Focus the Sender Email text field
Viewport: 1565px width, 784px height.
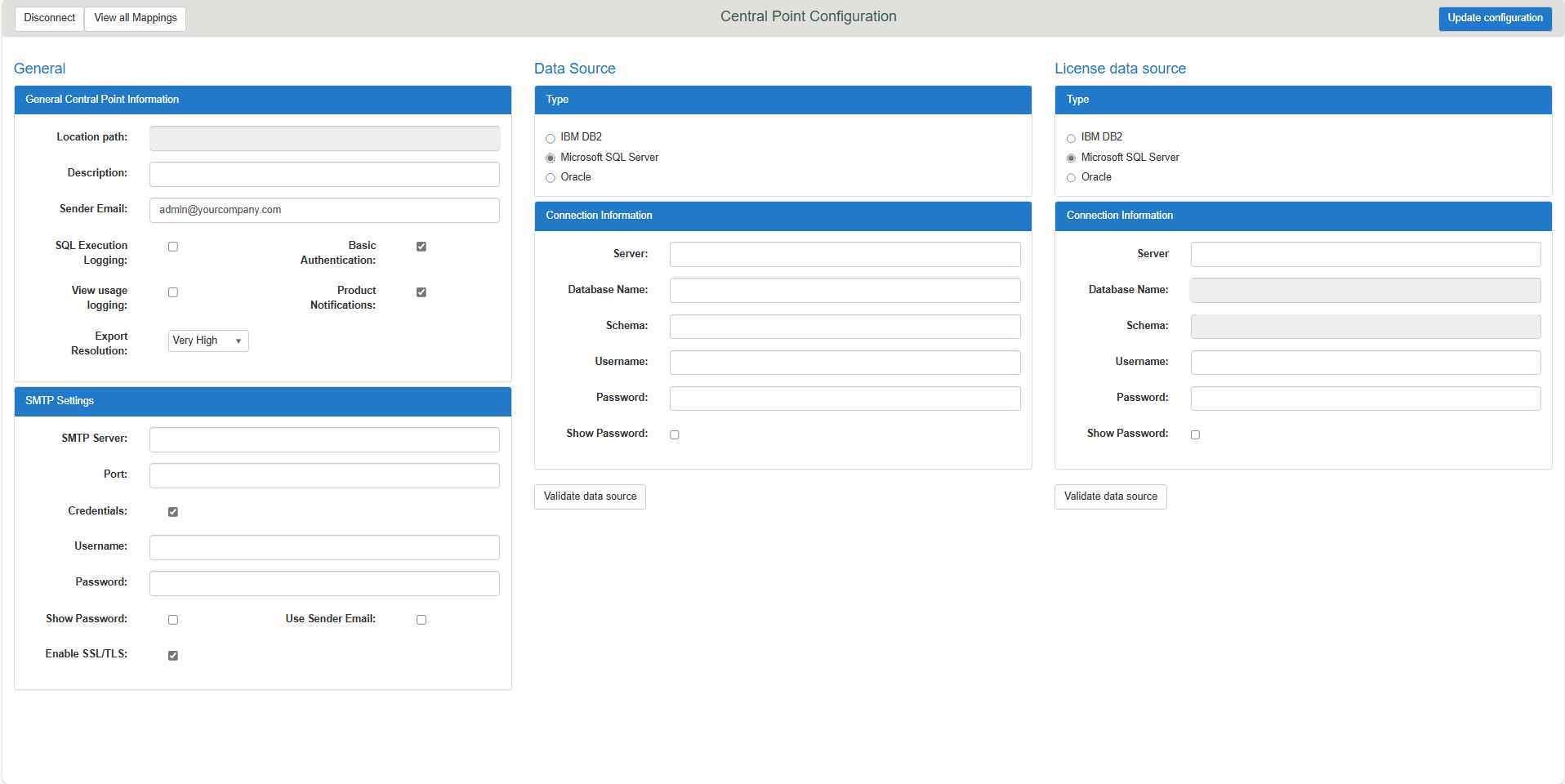pos(324,210)
